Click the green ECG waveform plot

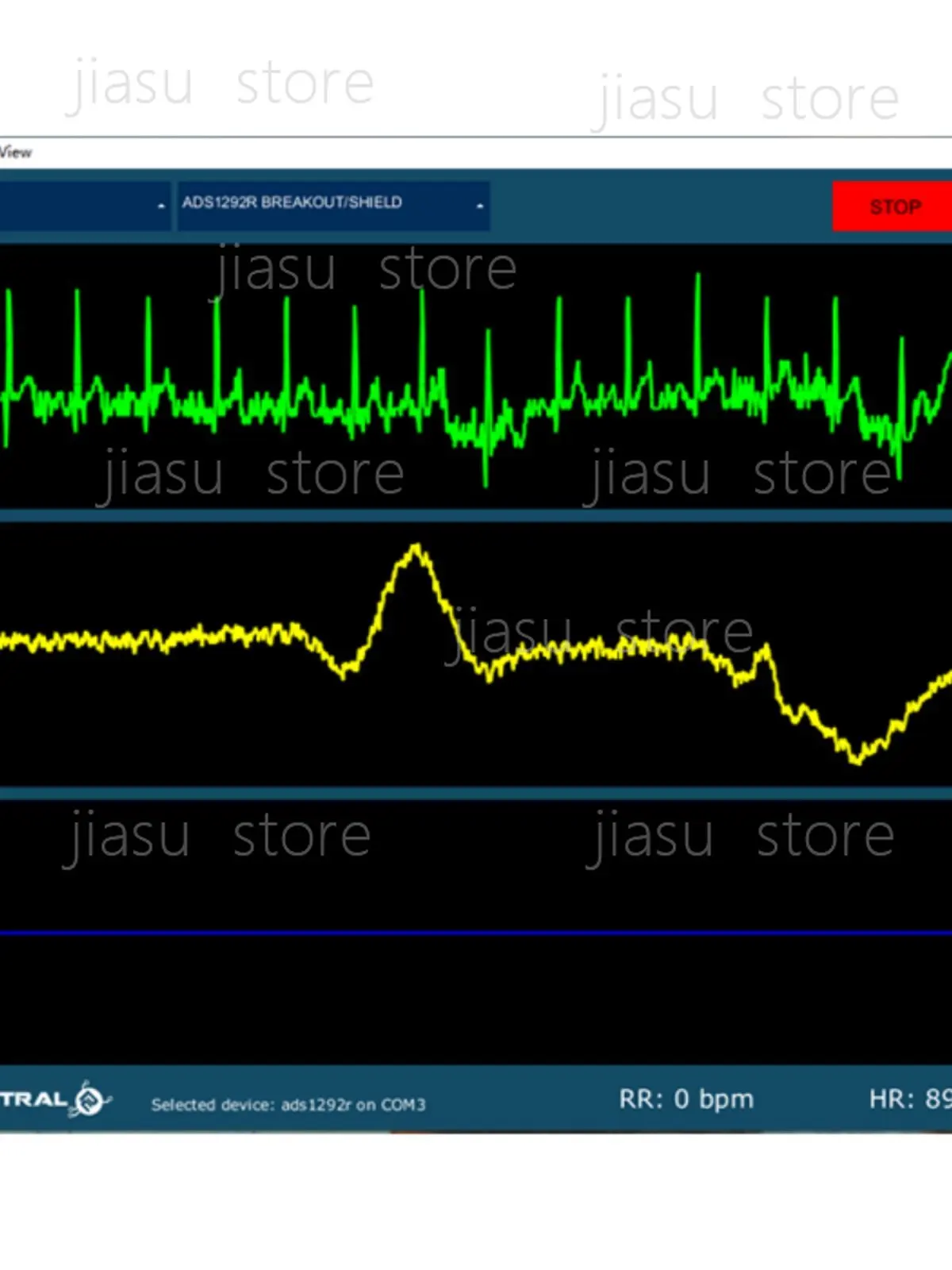[476, 377]
